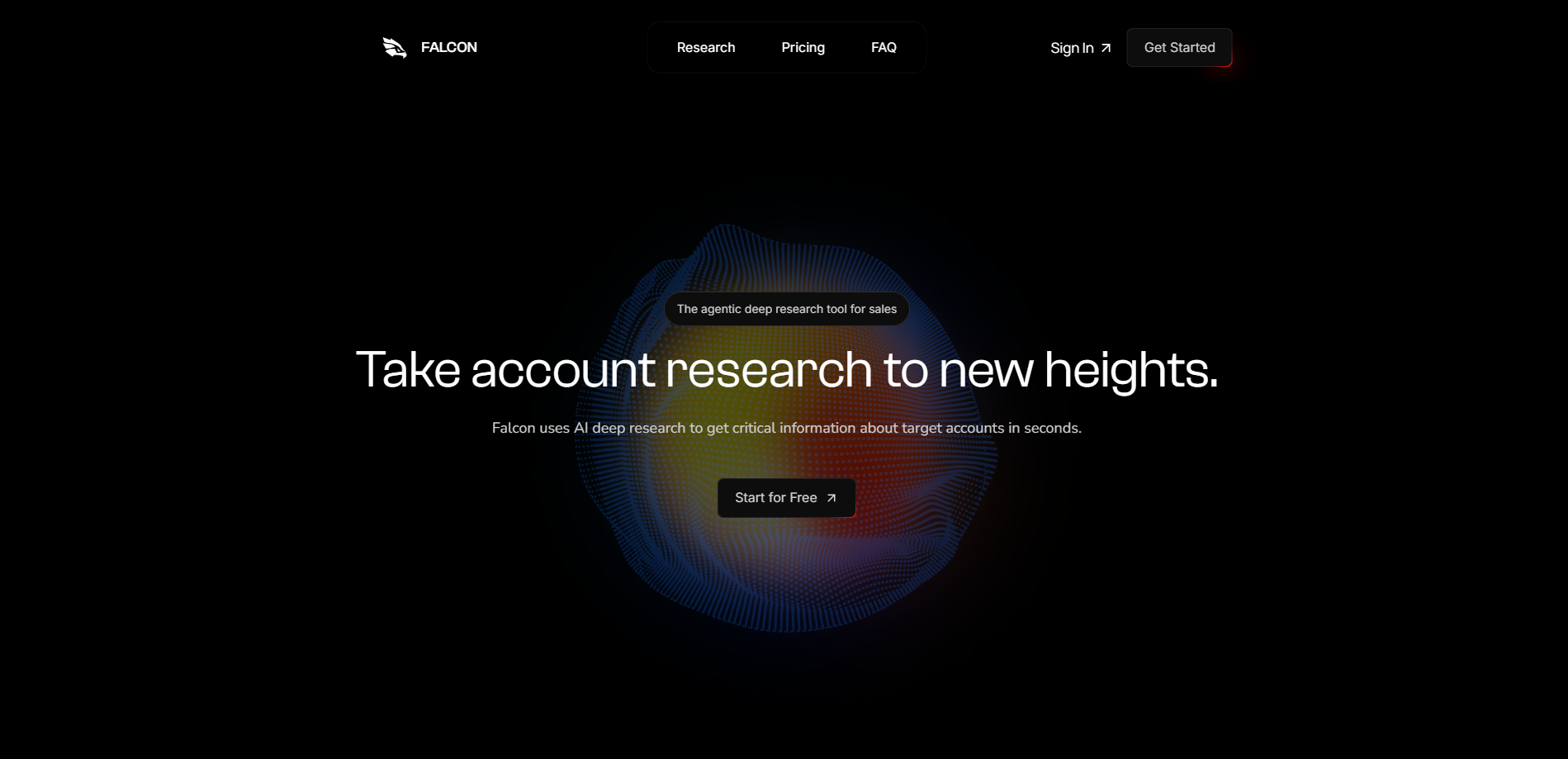
Task: Select the FALCON wordmark in the header
Action: coord(448,47)
